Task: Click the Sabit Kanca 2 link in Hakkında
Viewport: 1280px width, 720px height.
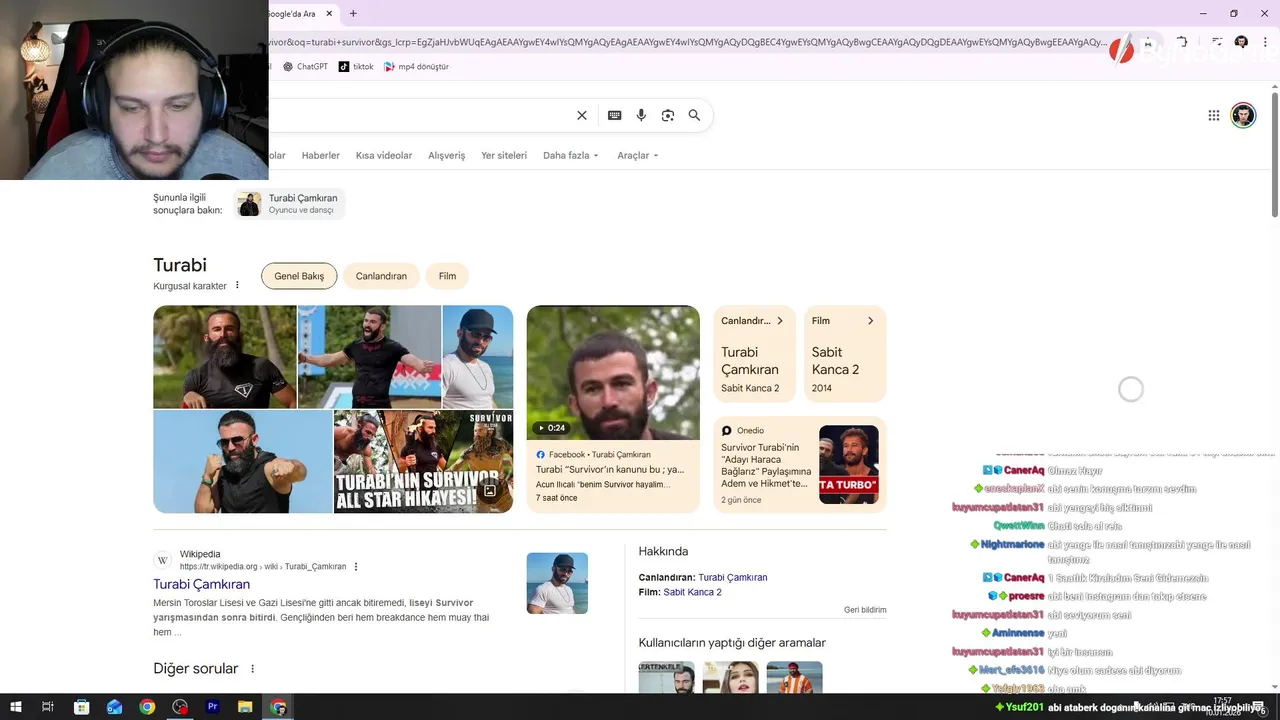Action: (x=692, y=592)
